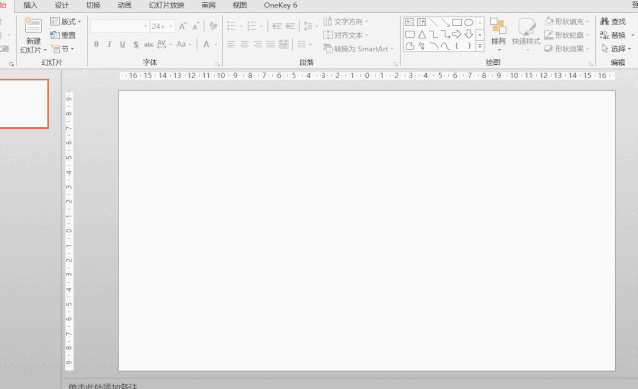Open Slide Show (幻灯片放映) tab
Viewport: 638px width, 389px height.
tap(166, 5)
